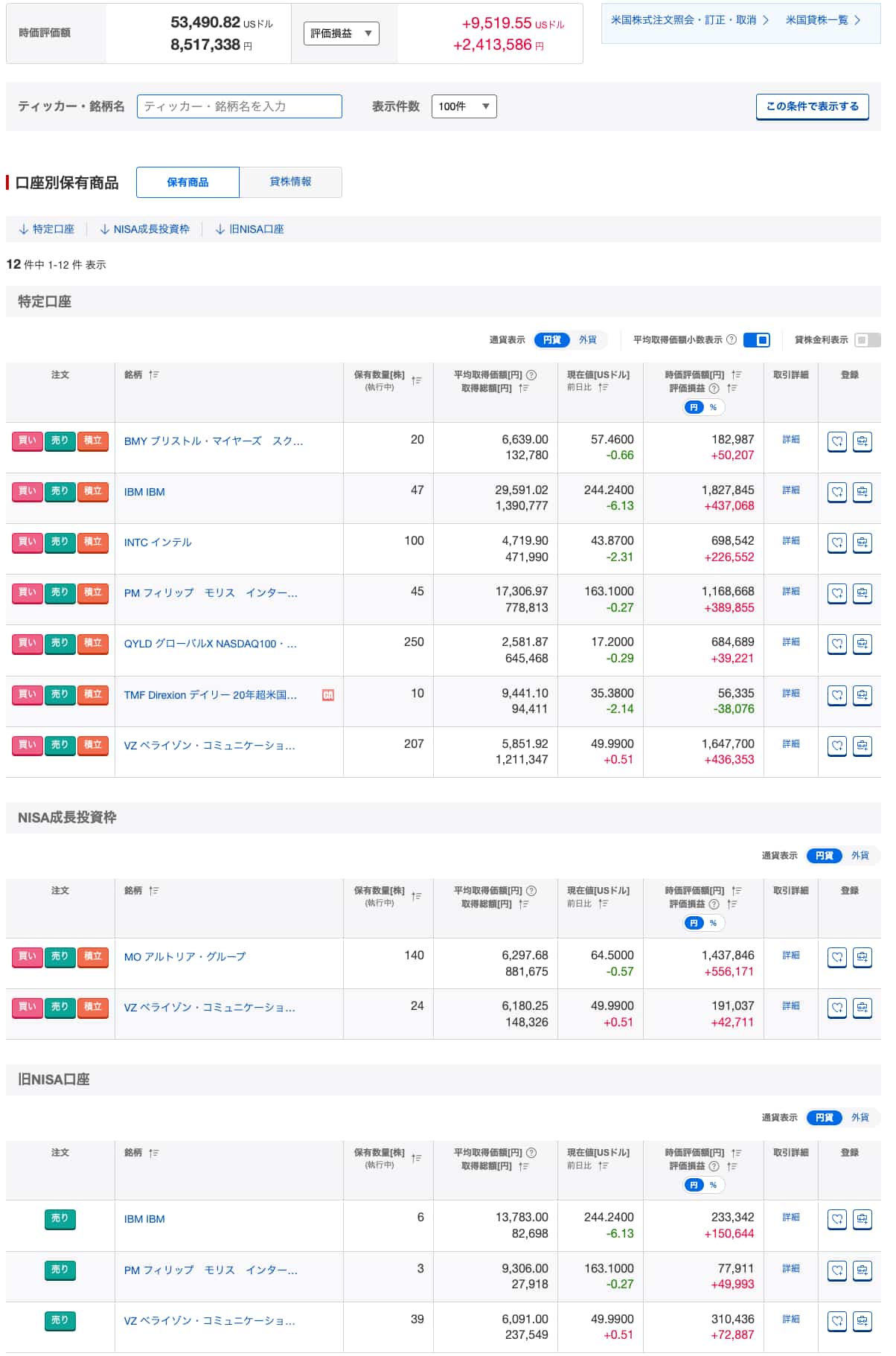The width and height of the screenshot is (896, 1356).
Task: Sort 特定口座 by 時価評価額
Action: tap(736, 375)
